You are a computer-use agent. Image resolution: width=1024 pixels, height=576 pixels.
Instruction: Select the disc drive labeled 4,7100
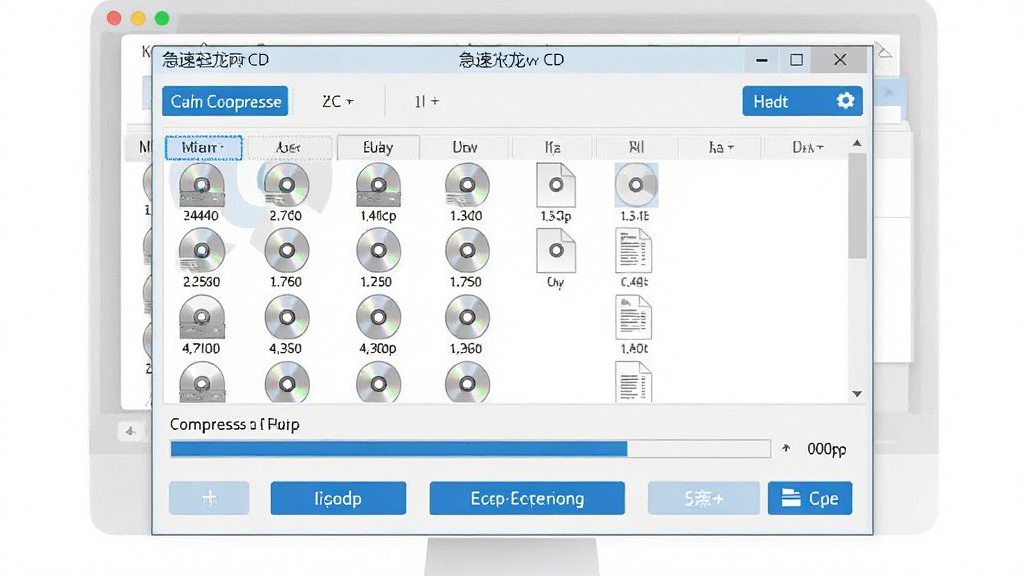202,317
